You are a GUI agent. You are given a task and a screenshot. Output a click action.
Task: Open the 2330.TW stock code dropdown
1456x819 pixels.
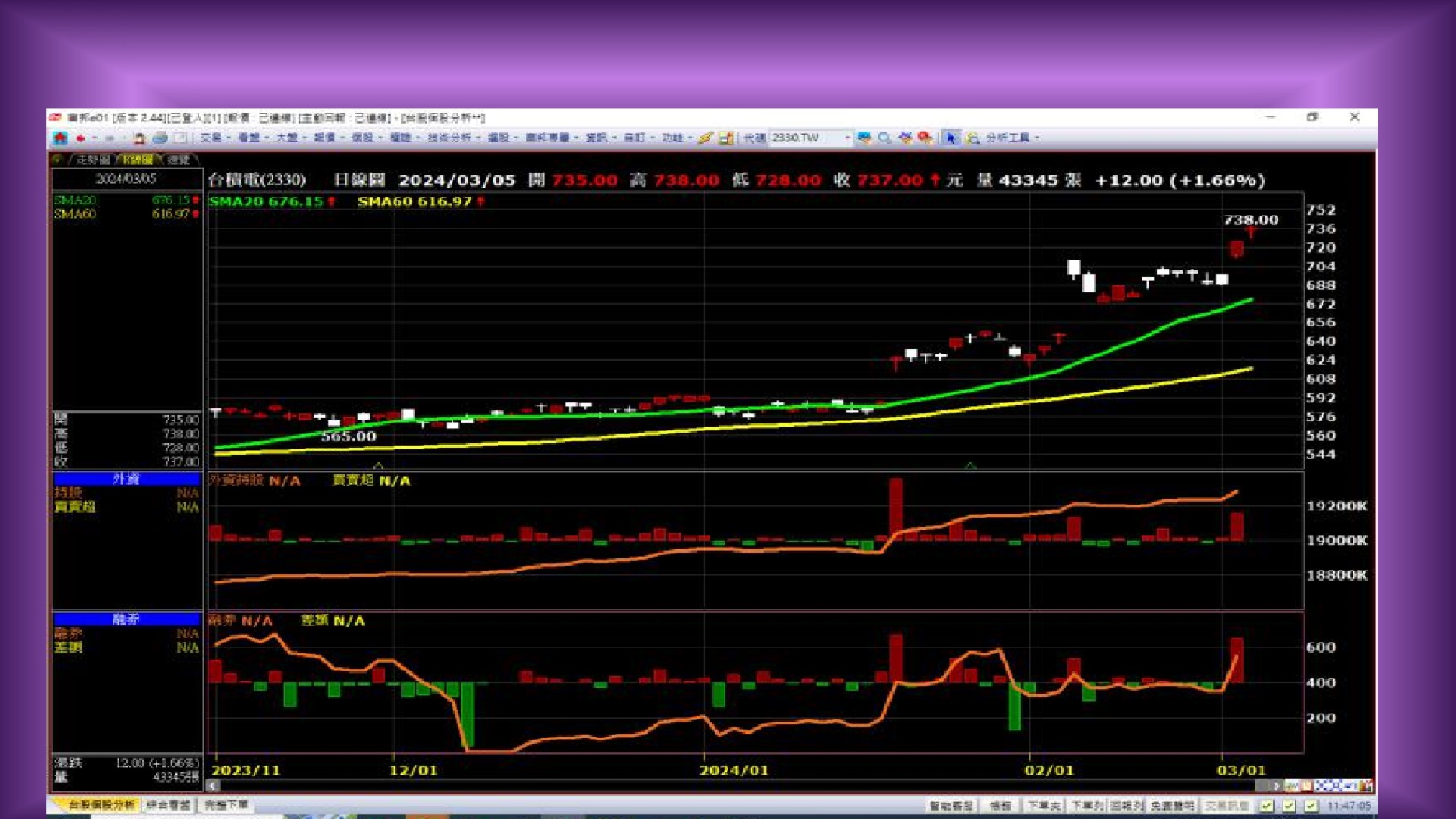848,138
